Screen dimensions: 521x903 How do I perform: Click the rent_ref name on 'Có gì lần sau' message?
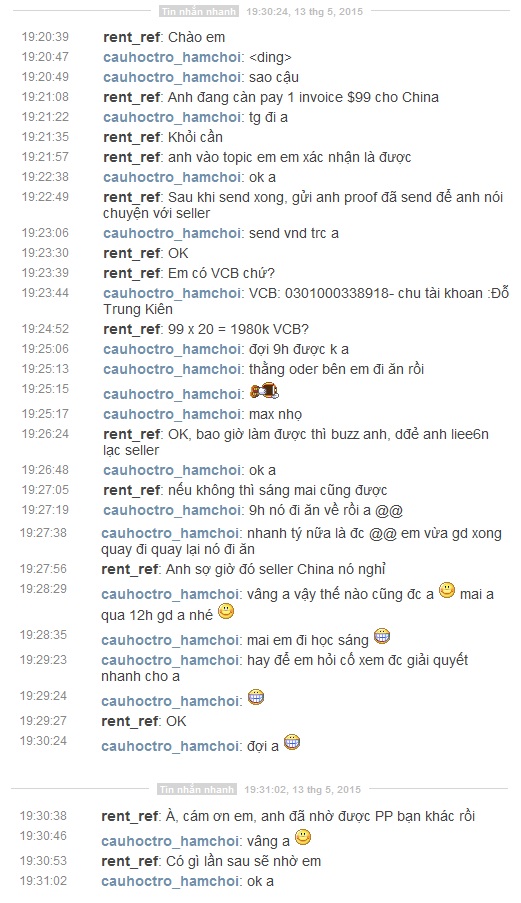129,862
